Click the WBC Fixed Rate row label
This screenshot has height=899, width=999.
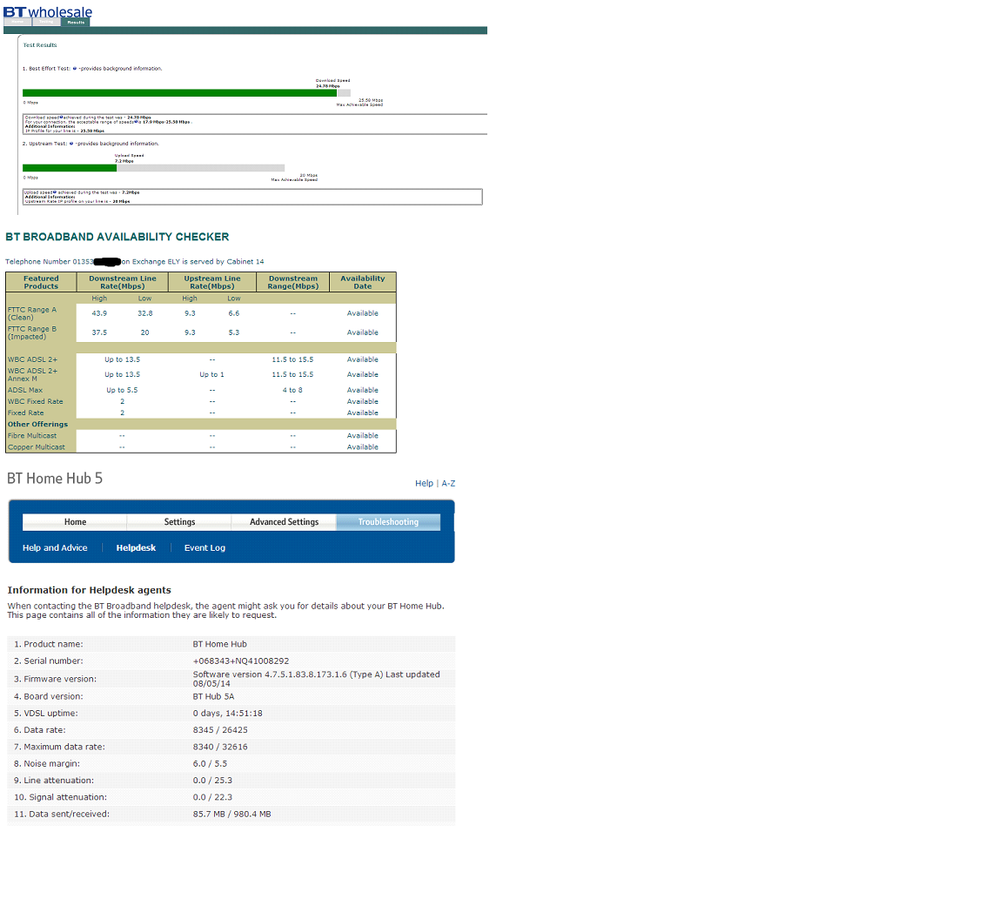36,401
